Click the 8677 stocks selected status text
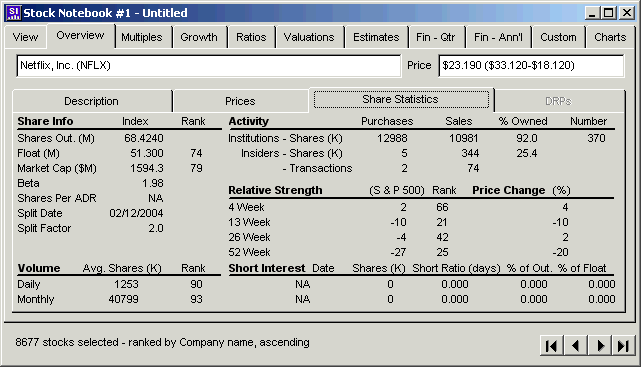Screen dimensions: 641x367 [x=162, y=342]
